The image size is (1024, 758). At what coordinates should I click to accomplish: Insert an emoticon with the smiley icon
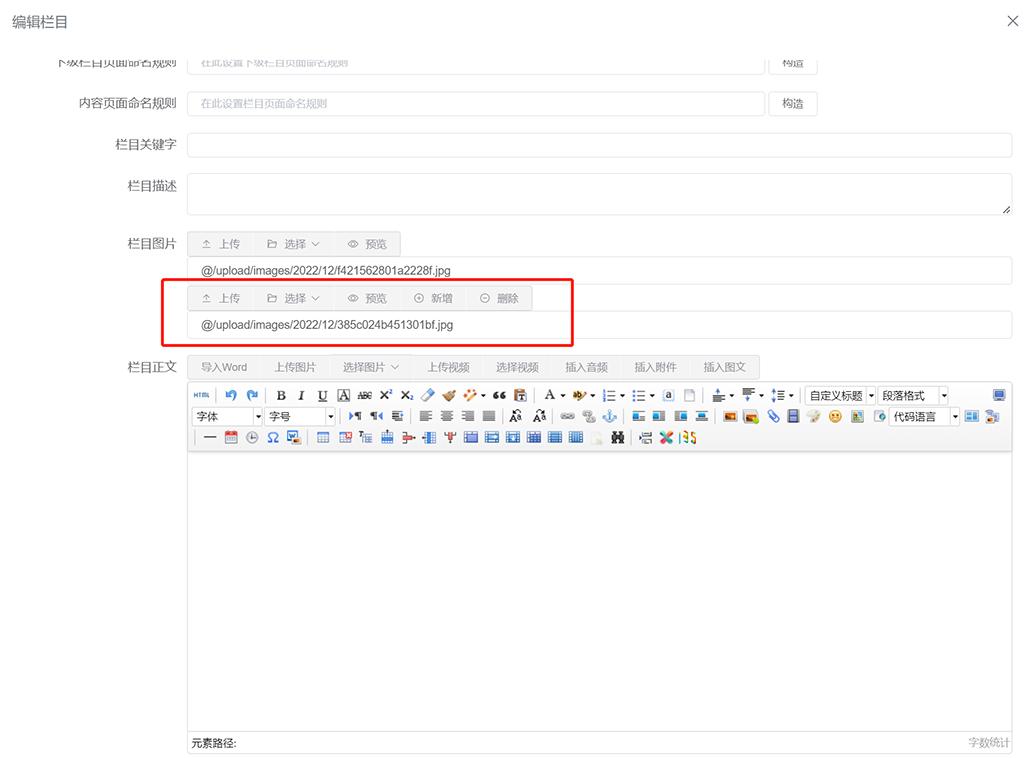pos(835,416)
